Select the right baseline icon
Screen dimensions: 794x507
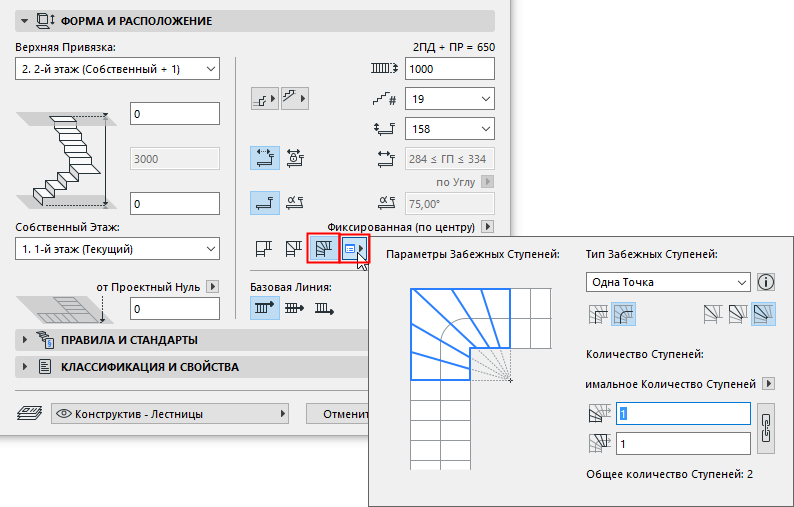pos(324,308)
